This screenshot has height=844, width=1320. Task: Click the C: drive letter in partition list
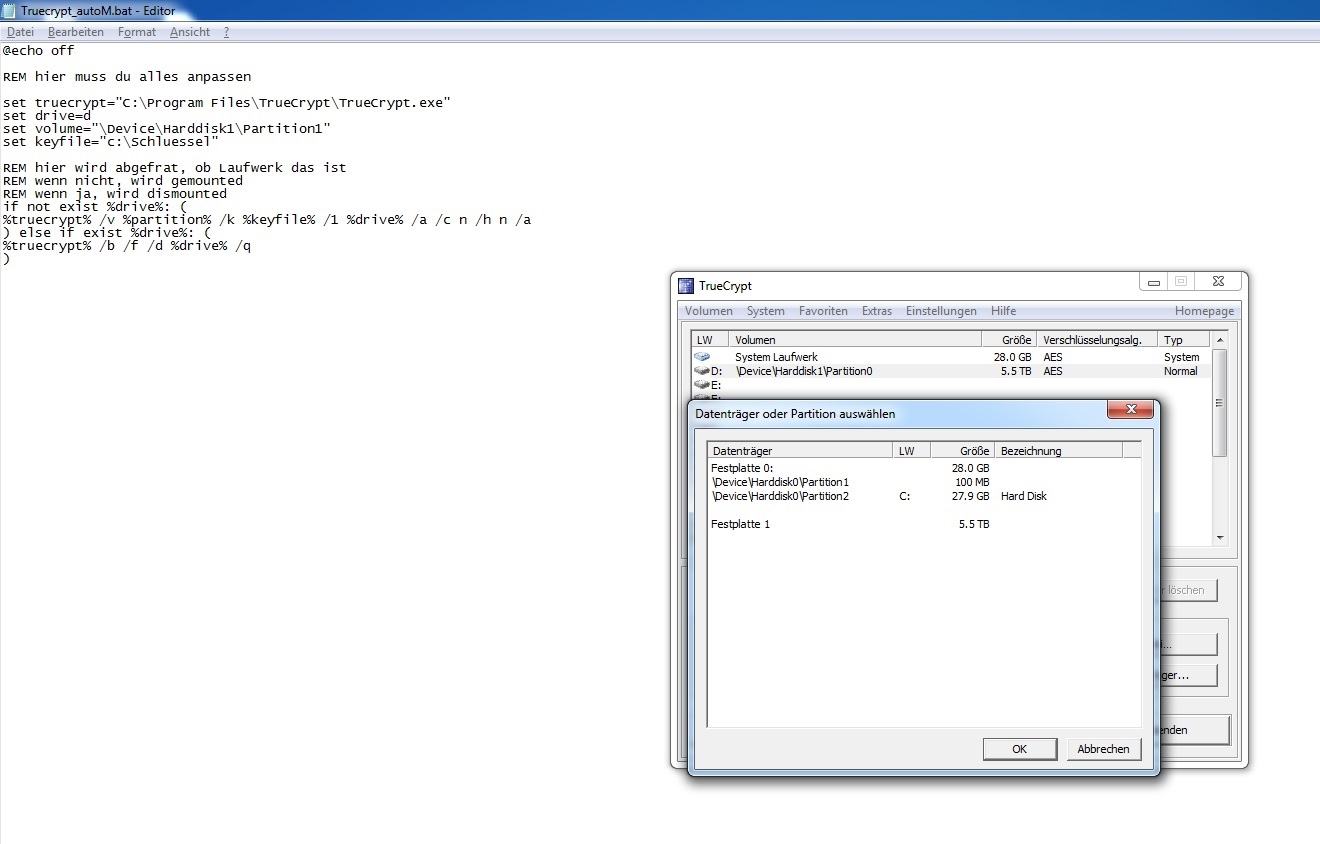[x=904, y=496]
